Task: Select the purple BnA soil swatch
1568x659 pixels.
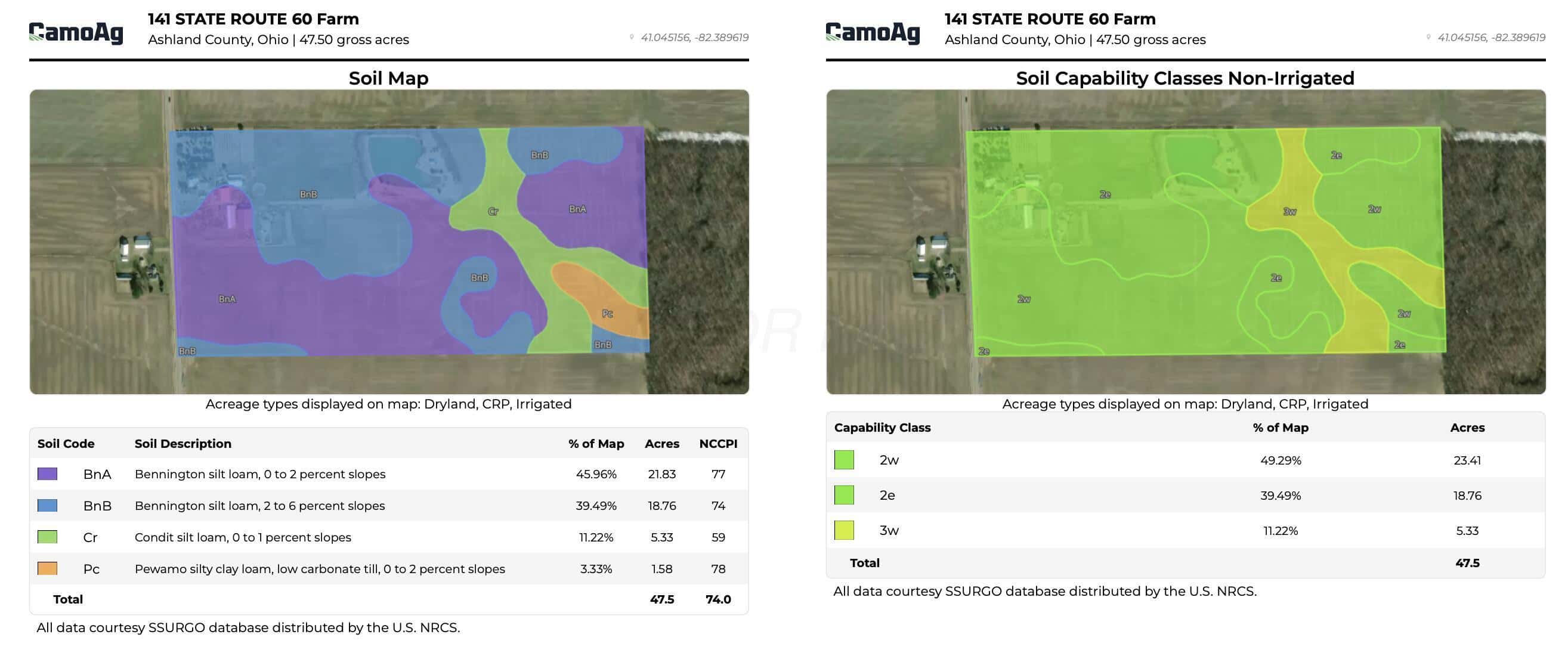Action: (48, 474)
